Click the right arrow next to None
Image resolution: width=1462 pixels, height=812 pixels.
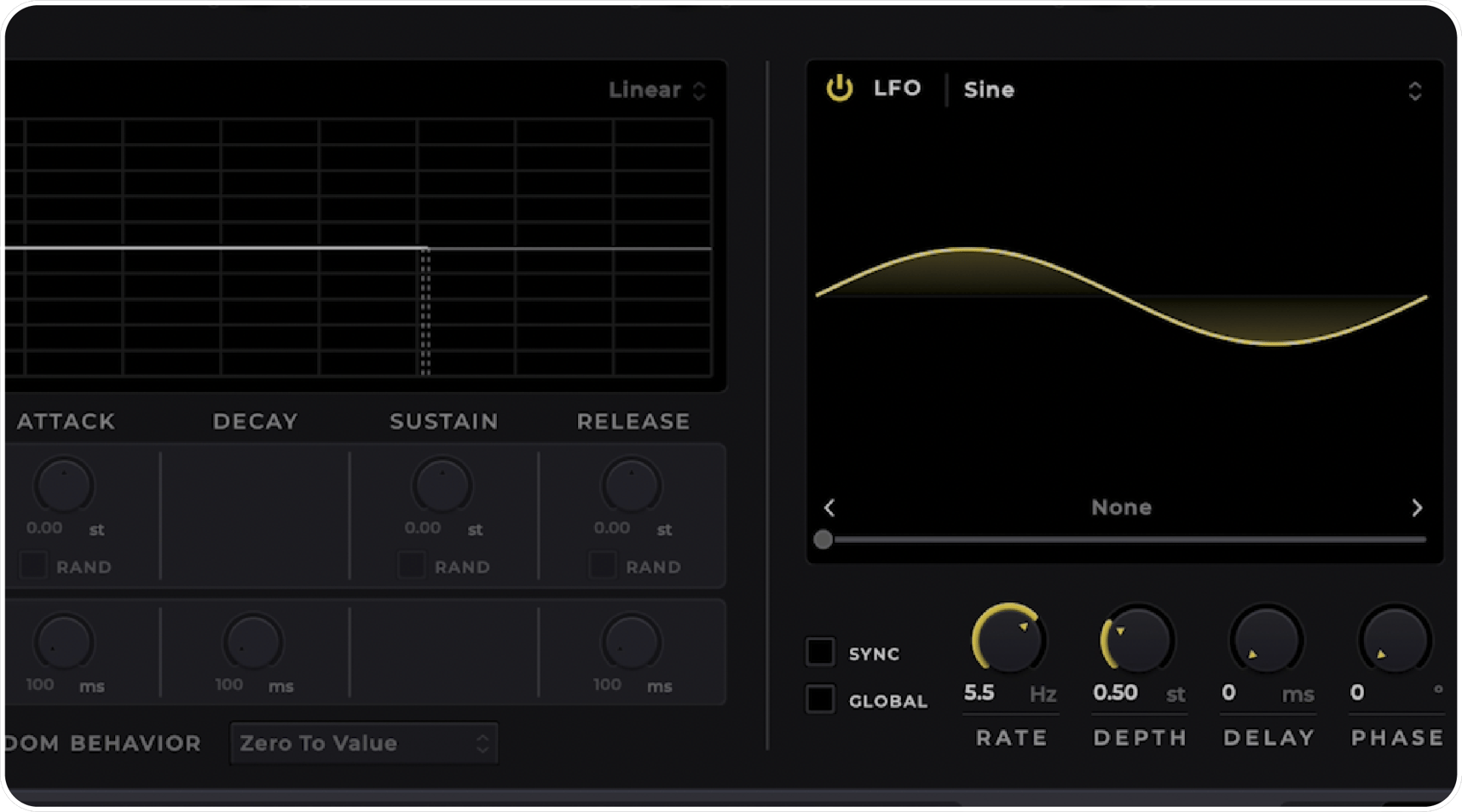[1416, 508]
